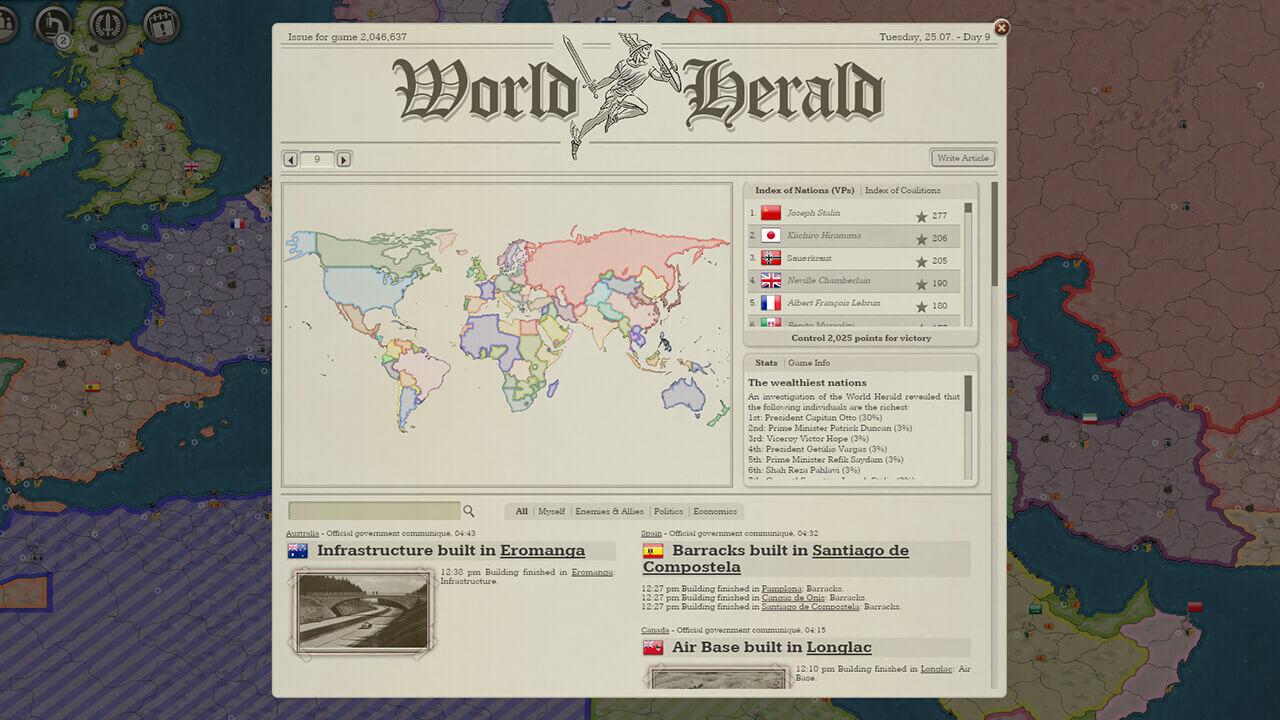The height and width of the screenshot is (720, 1280).
Task: Enable the Politics news filter
Action: coord(668,511)
